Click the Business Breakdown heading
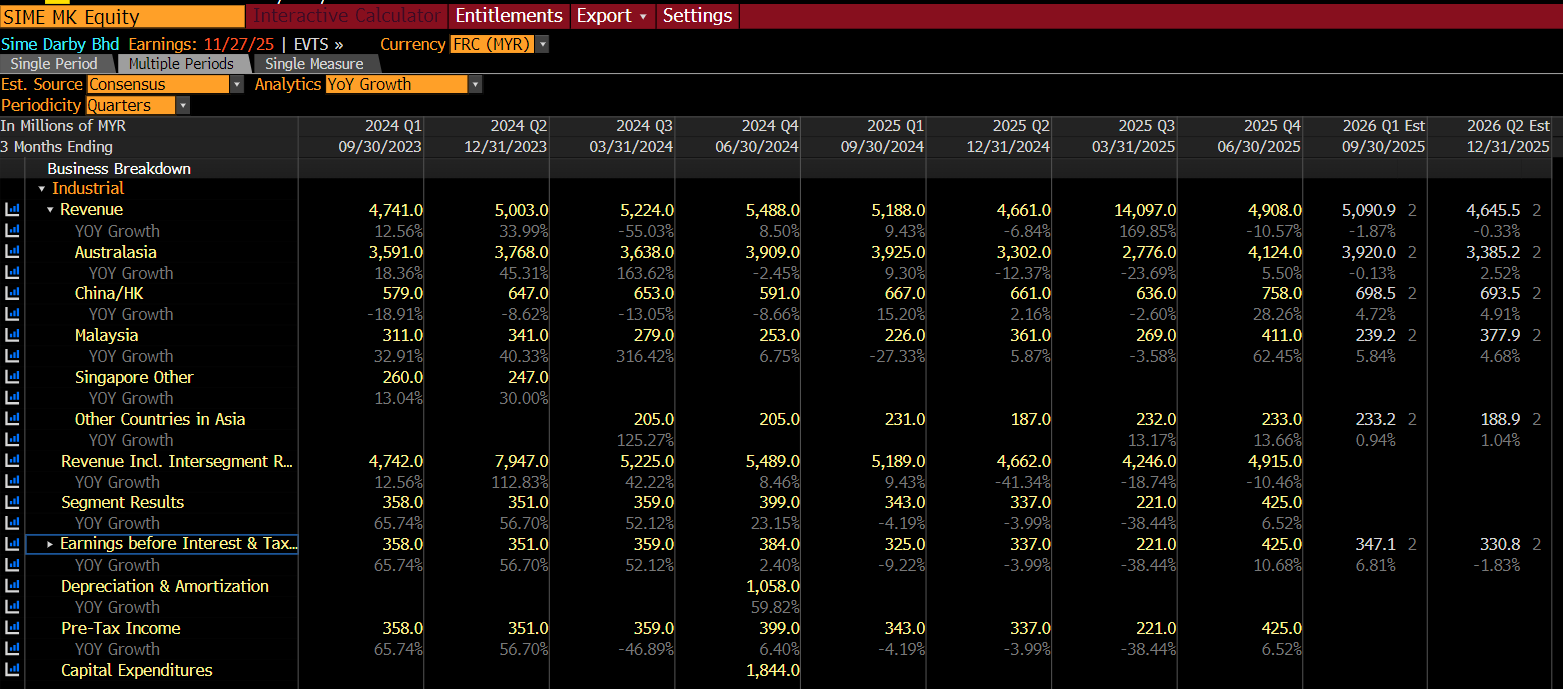This screenshot has width=1563, height=689. (119, 168)
